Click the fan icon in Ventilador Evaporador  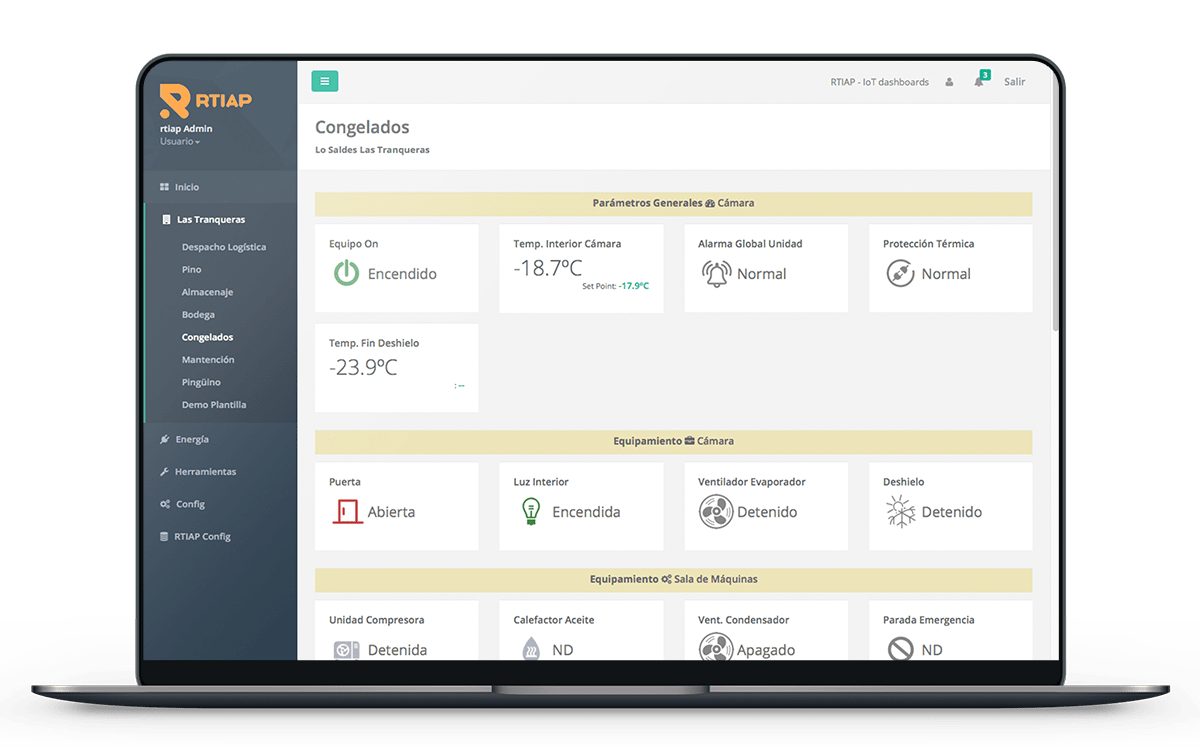[x=716, y=511]
